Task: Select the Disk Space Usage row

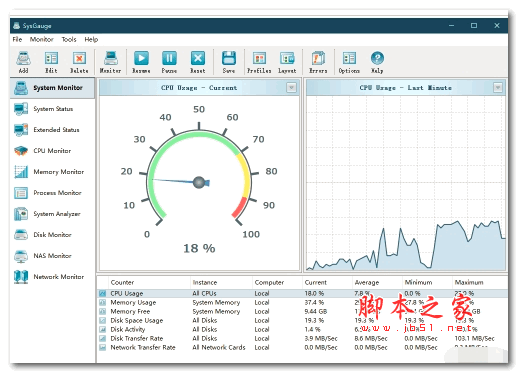Action: point(303,320)
